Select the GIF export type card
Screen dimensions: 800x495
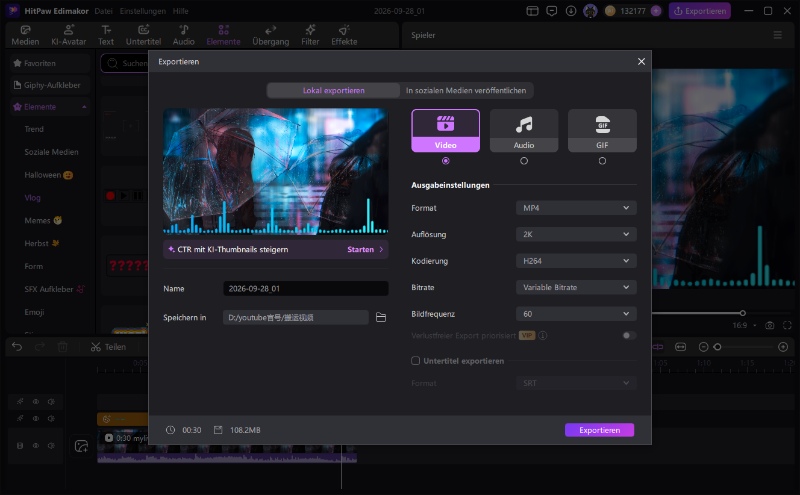[x=602, y=131]
